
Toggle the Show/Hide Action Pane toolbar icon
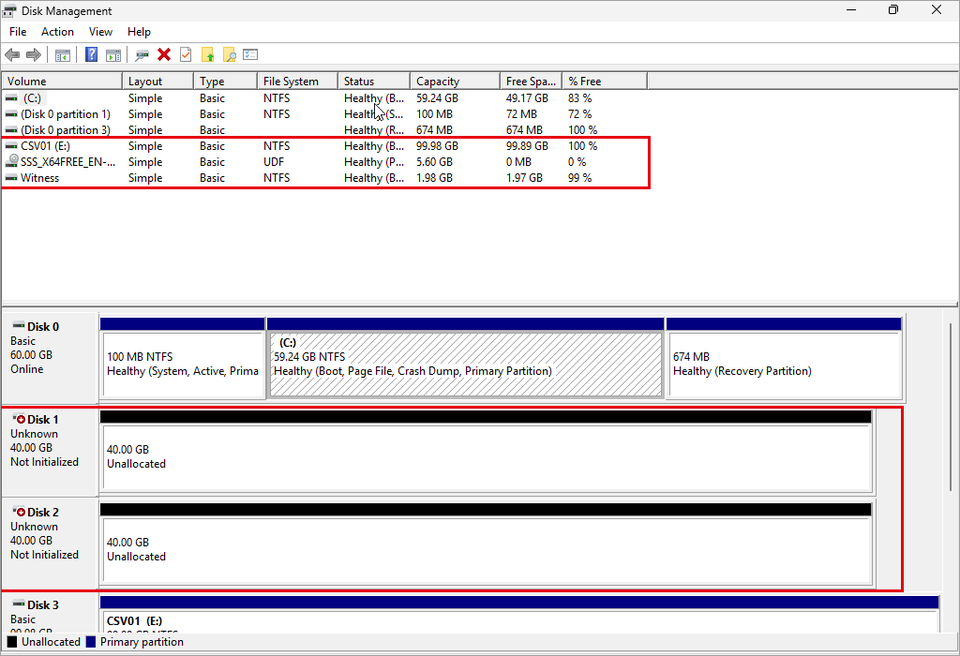coord(113,55)
